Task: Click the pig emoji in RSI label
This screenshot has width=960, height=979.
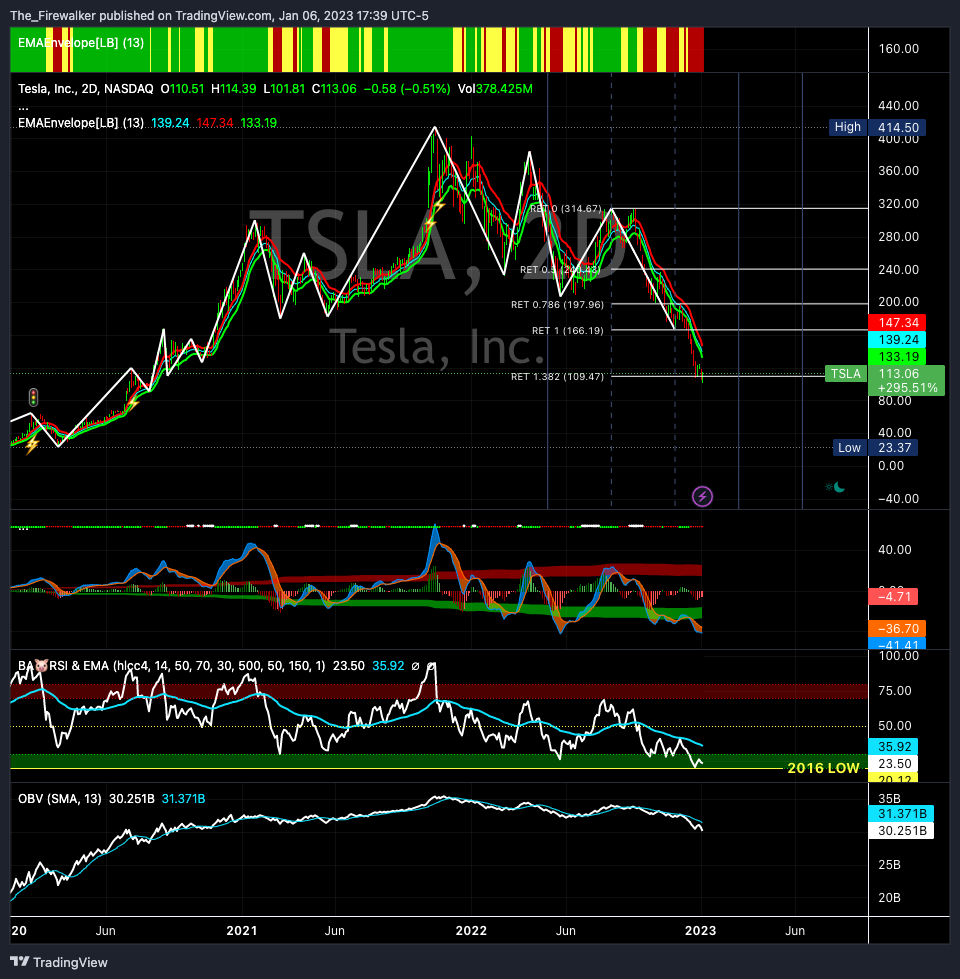Action: point(41,666)
